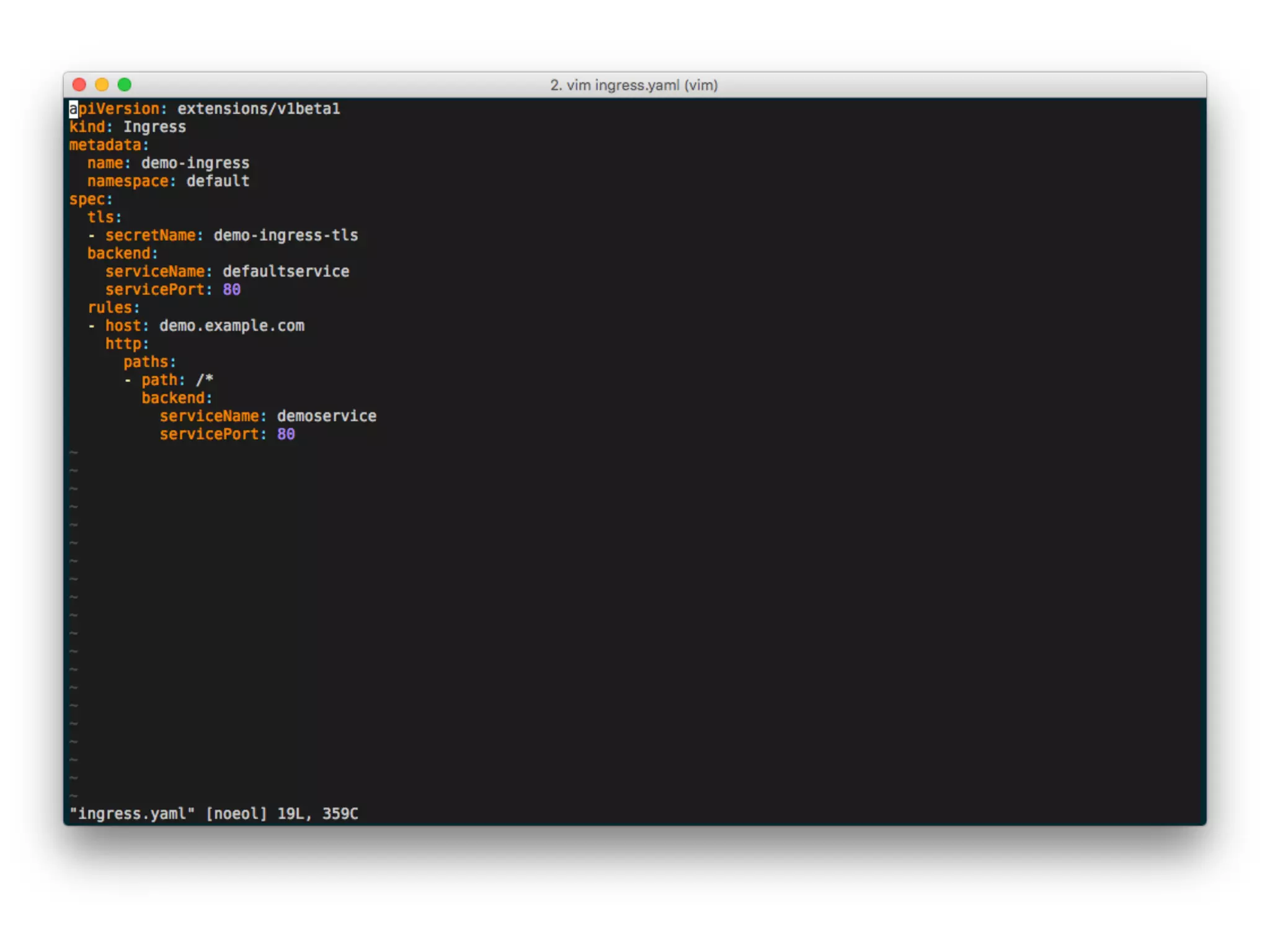The image size is (1270, 952).
Task: Click on 'demo-ingress-tls' secret name
Action: (285, 236)
